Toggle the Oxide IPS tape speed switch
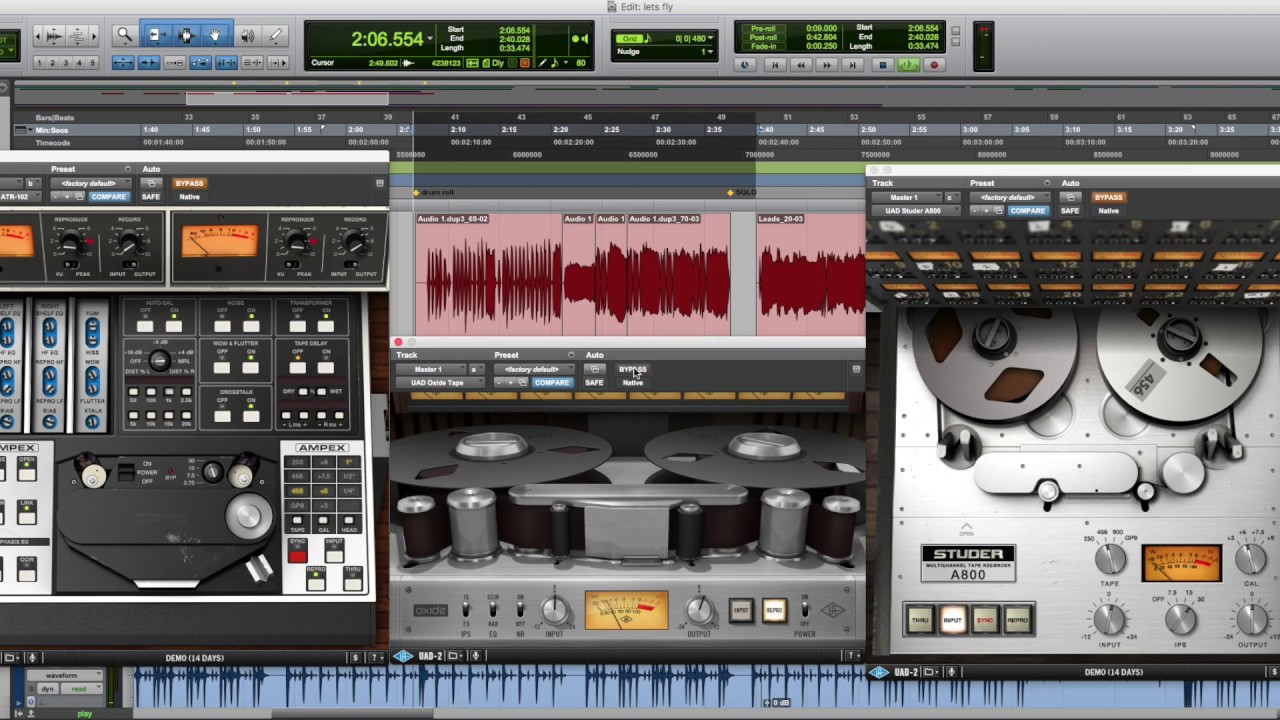This screenshot has height=720, width=1280. click(x=465, y=609)
